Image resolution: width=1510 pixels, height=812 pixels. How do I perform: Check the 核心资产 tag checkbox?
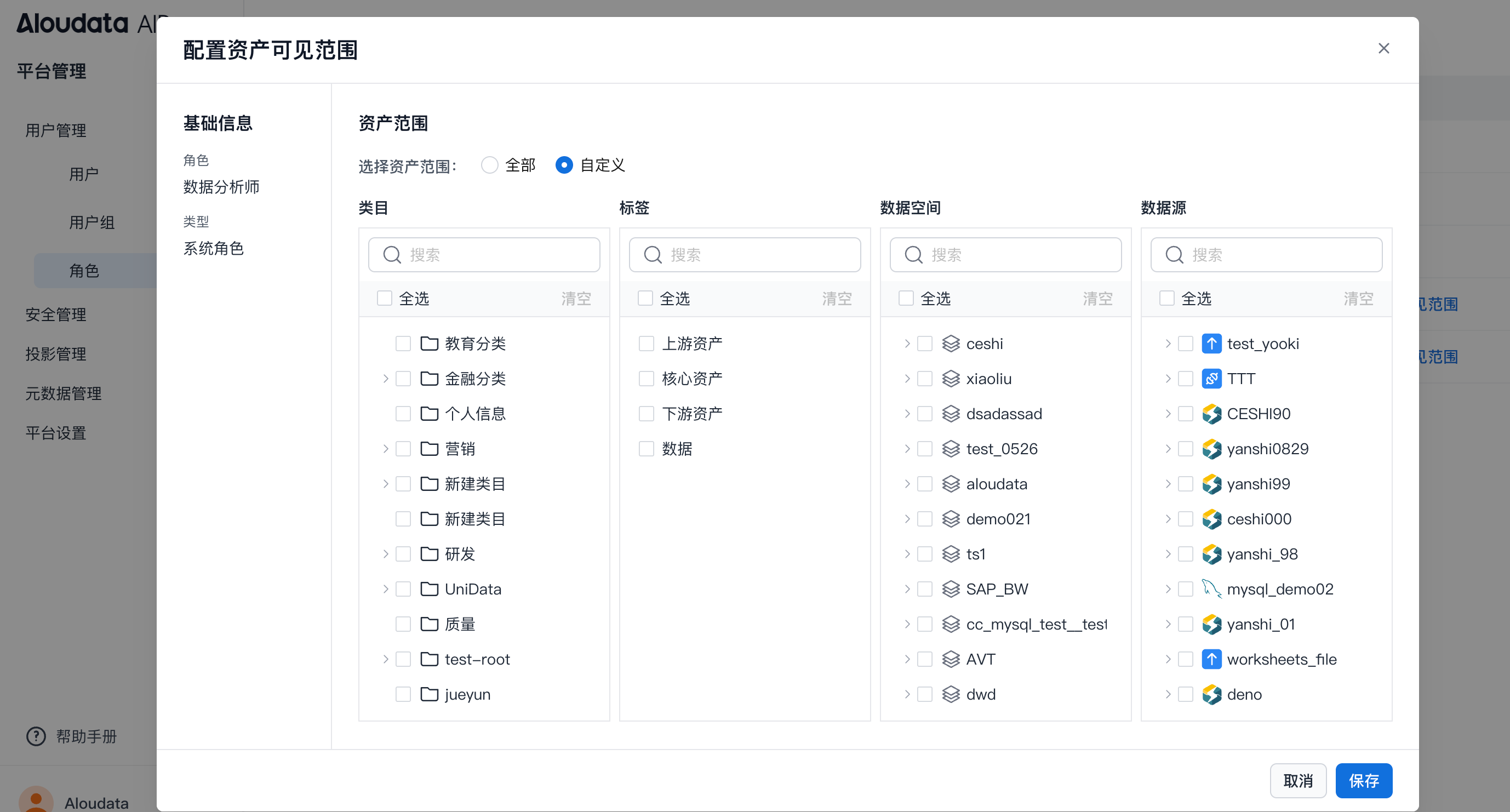pyautogui.click(x=646, y=379)
